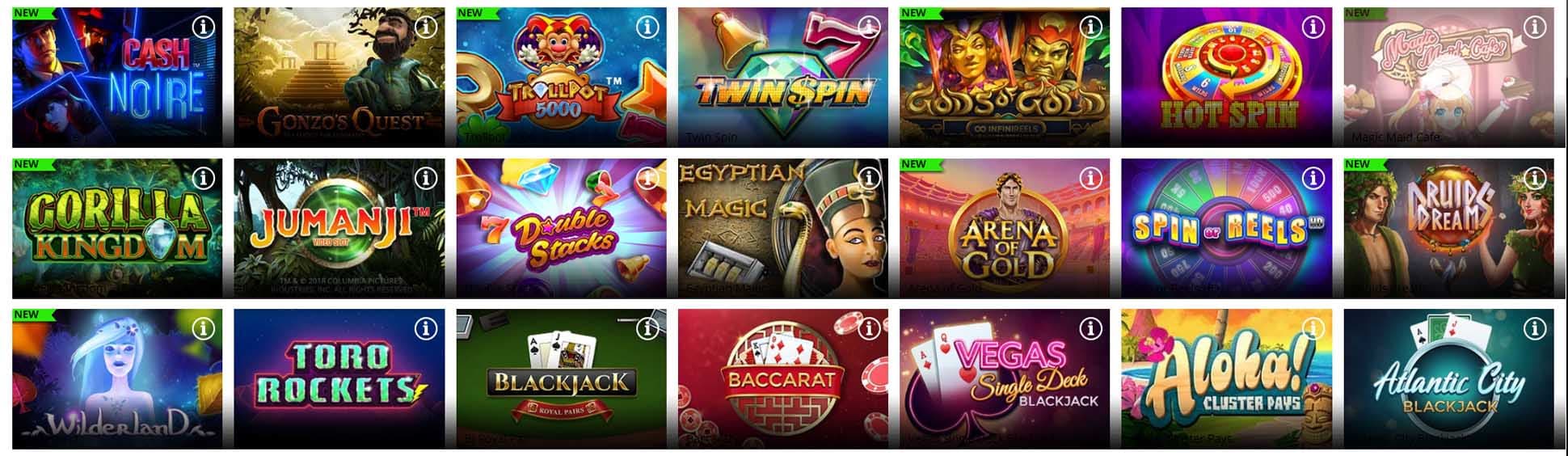The height and width of the screenshot is (456, 1568).
Task: Show info for Trollpot 5000 game
Action: (x=647, y=27)
